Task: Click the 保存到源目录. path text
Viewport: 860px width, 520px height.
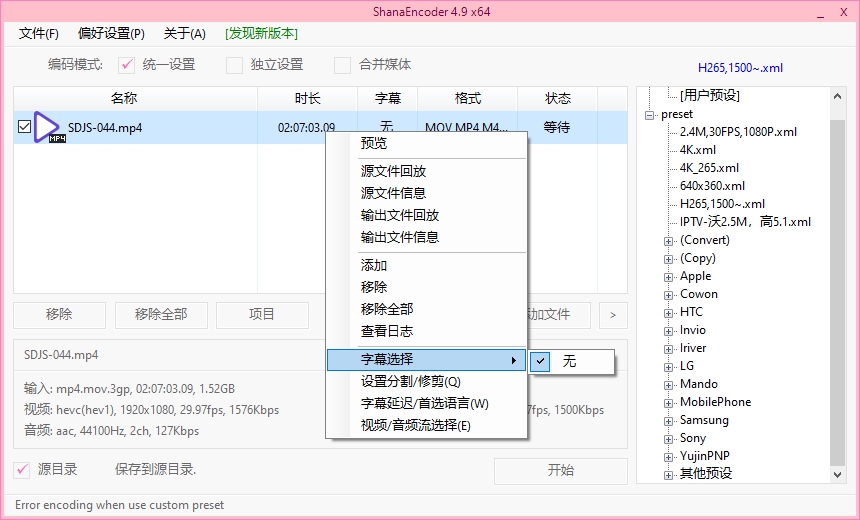Action: pos(155,470)
